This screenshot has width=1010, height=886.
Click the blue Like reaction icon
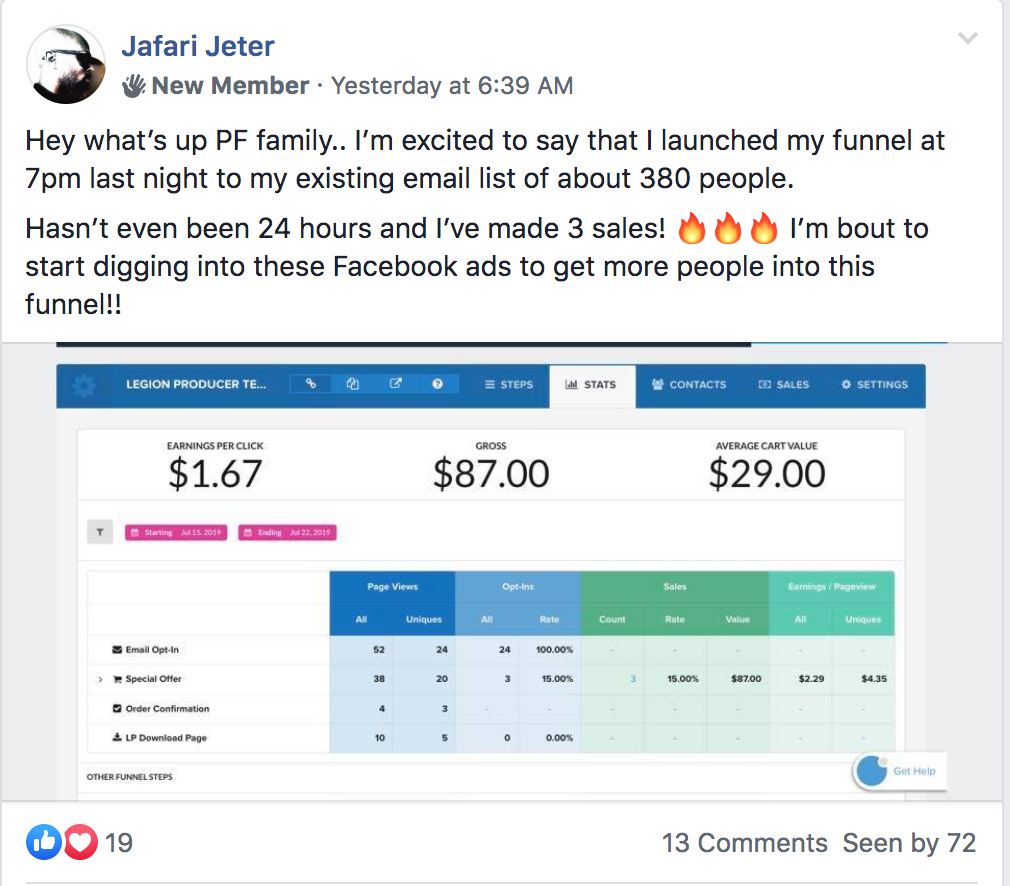pos(43,842)
